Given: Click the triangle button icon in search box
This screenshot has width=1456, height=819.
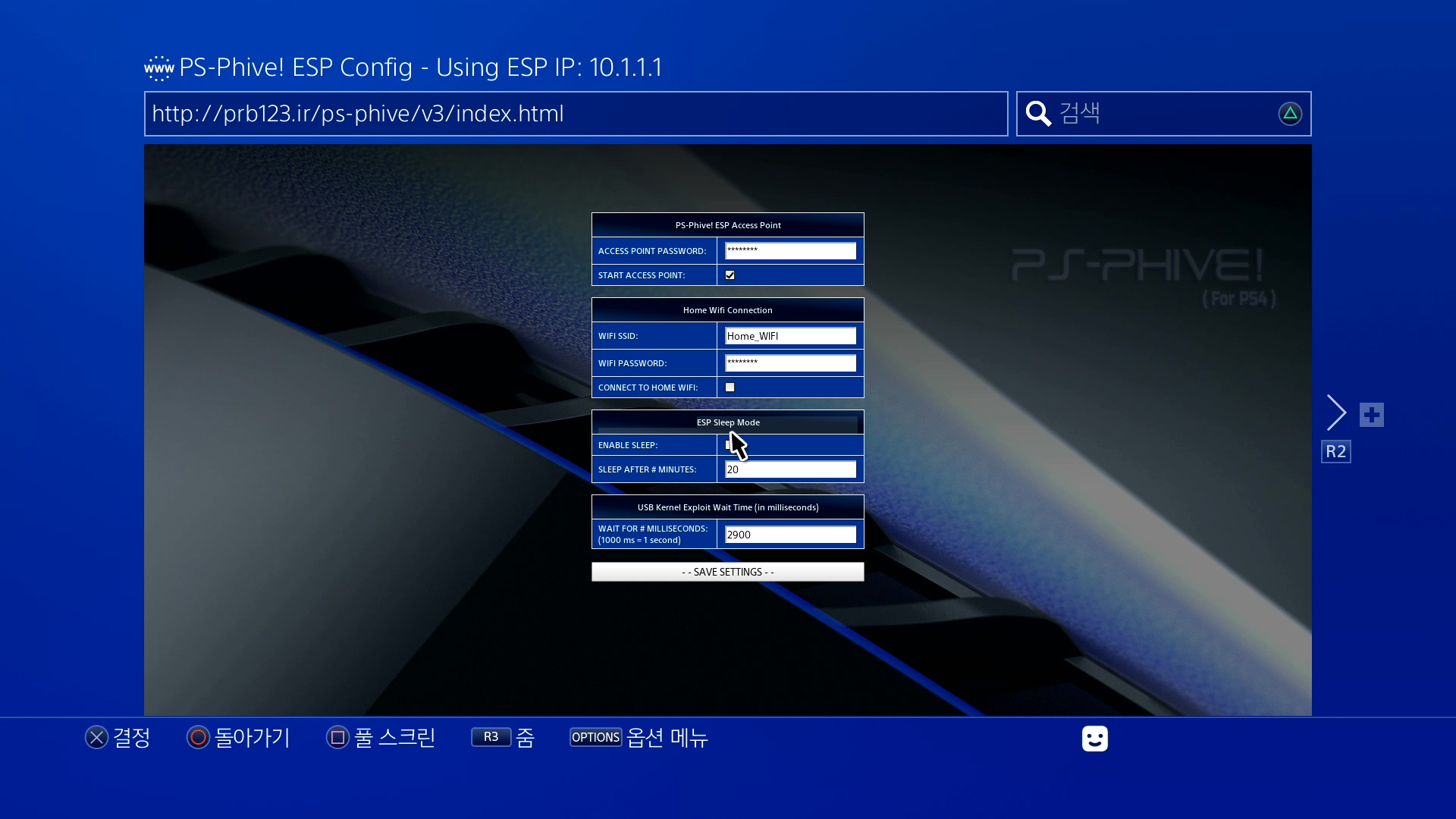Looking at the screenshot, I should [1290, 114].
